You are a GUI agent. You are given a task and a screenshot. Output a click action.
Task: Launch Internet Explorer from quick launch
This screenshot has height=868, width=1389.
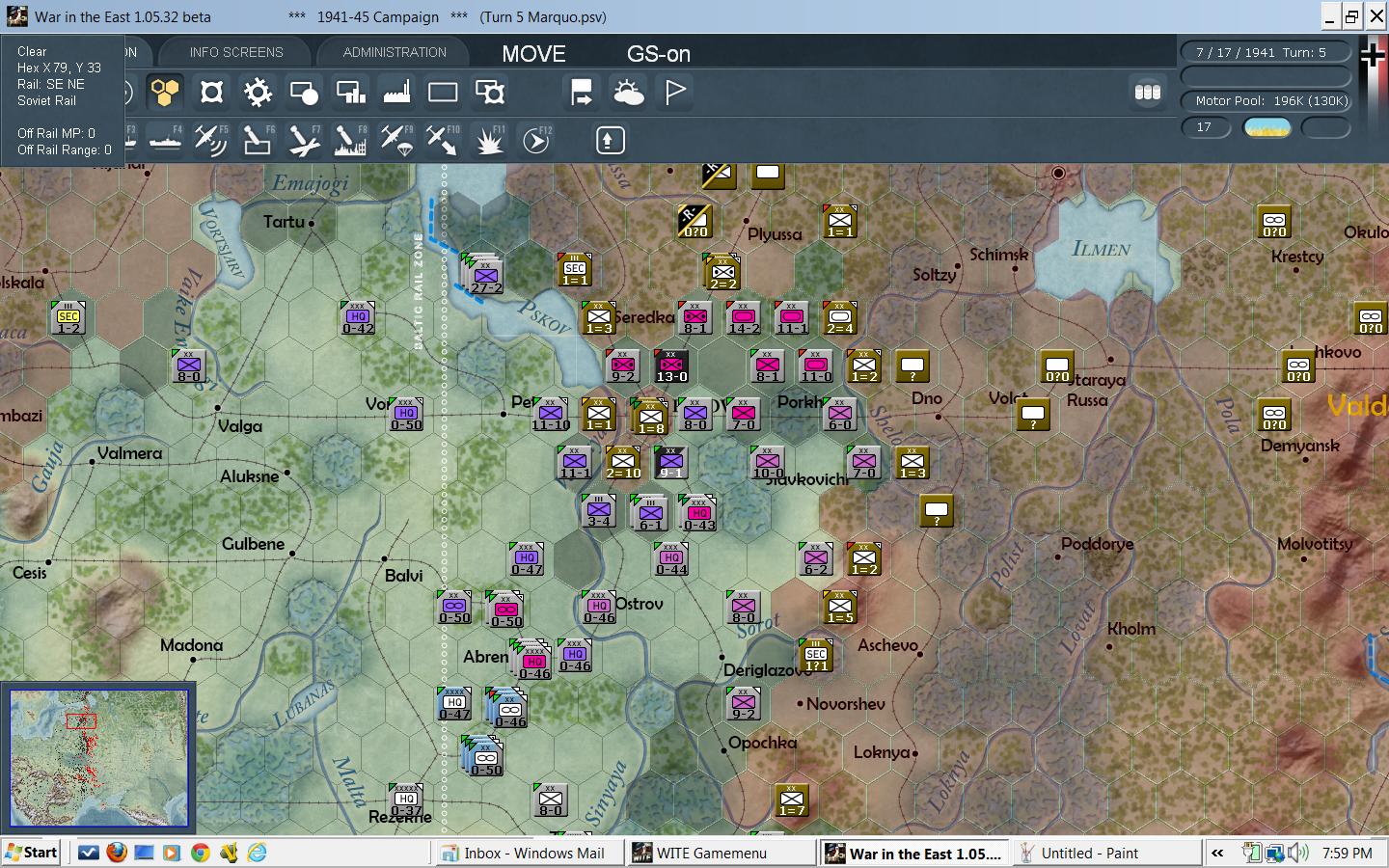[x=257, y=853]
